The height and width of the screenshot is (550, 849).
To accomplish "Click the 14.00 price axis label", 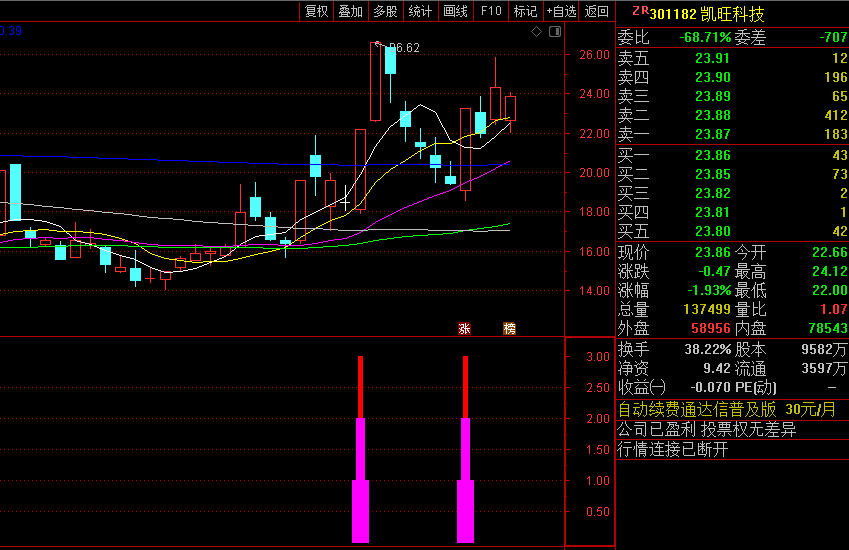I will (x=595, y=291).
